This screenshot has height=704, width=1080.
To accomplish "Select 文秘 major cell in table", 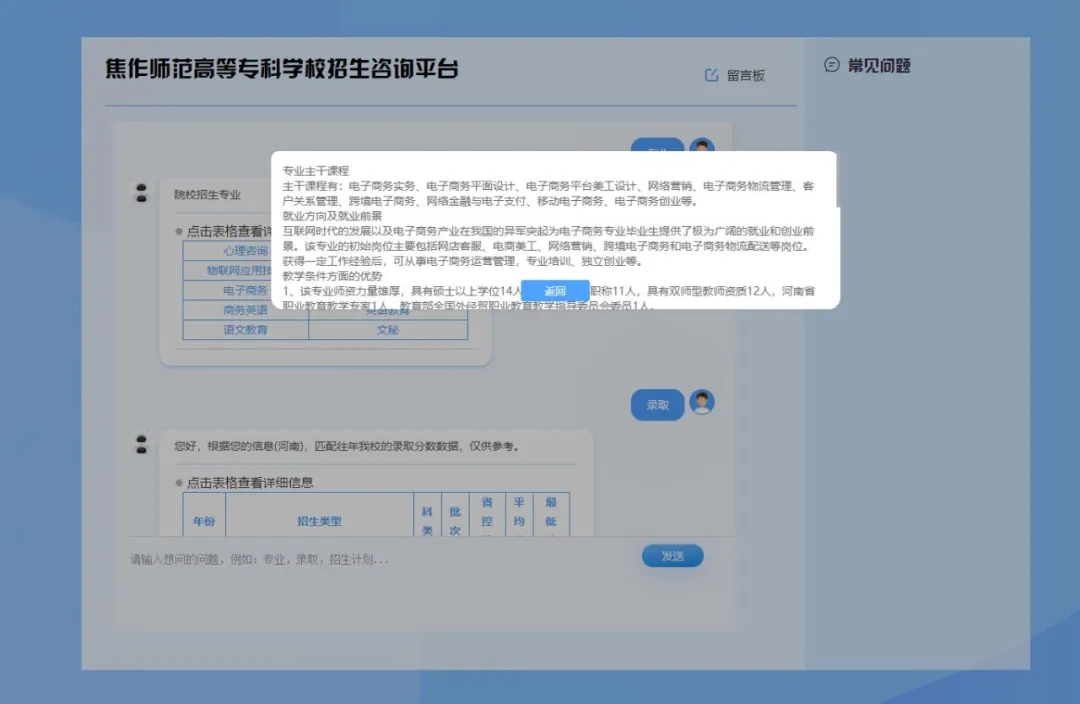I will pyautogui.click(x=388, y=329).
